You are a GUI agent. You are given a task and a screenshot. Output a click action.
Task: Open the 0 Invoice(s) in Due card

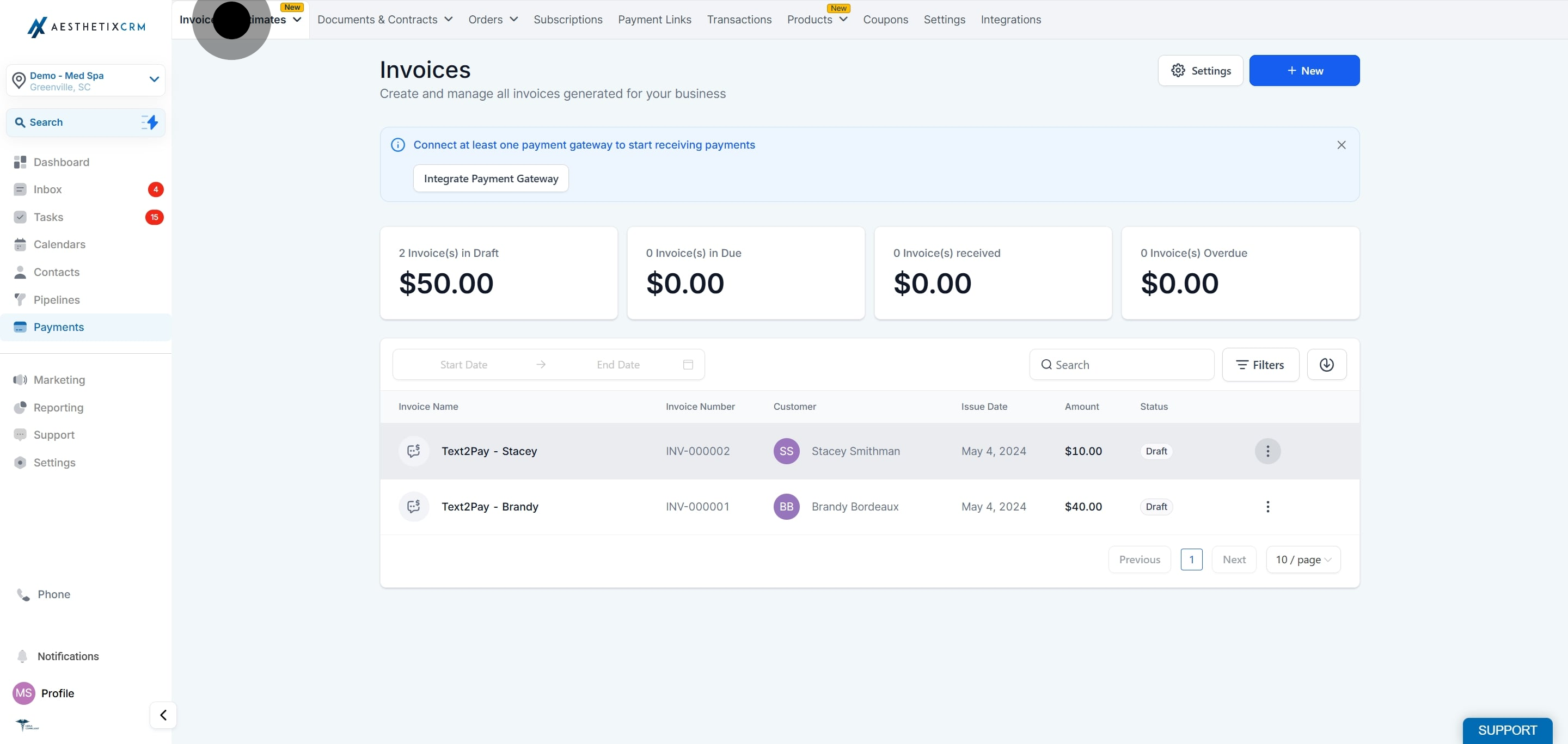point(746,273)
